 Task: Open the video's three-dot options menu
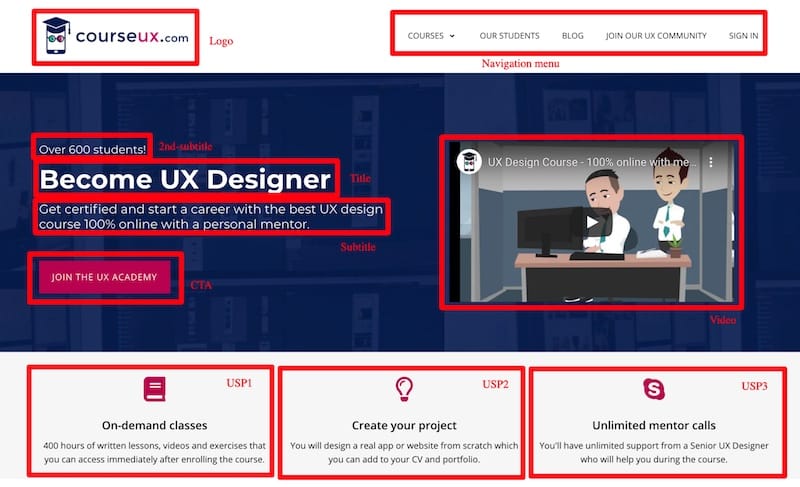tap(710, 162)
